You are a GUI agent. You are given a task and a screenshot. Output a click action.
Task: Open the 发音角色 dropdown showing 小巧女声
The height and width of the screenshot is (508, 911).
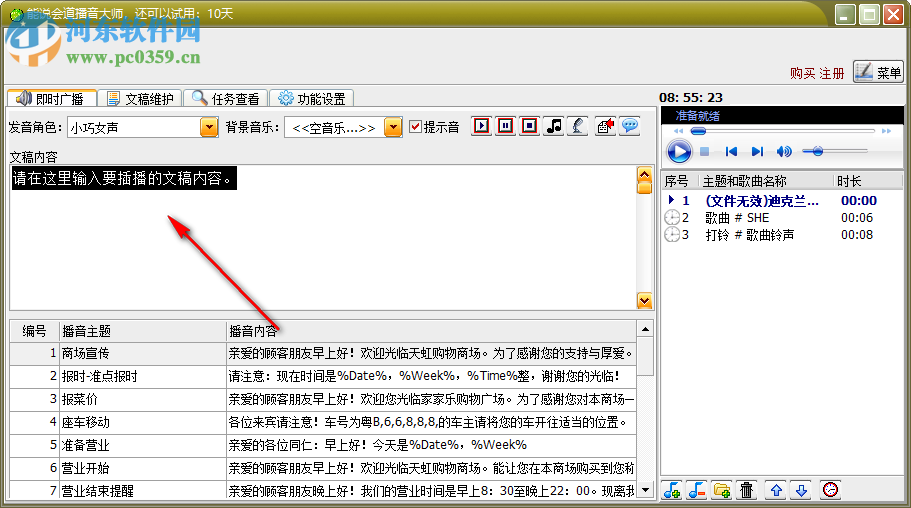coord(209,127)
